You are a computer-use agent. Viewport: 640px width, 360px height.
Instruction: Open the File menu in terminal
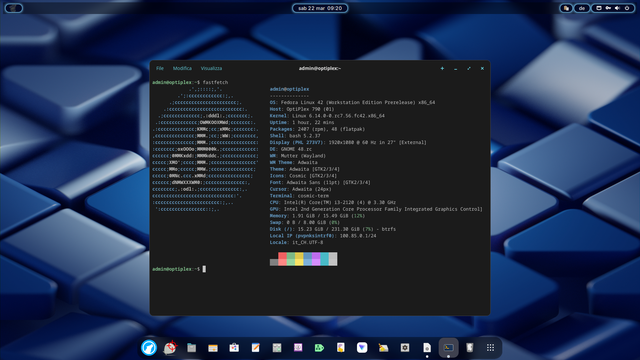(x=160, y=68)
